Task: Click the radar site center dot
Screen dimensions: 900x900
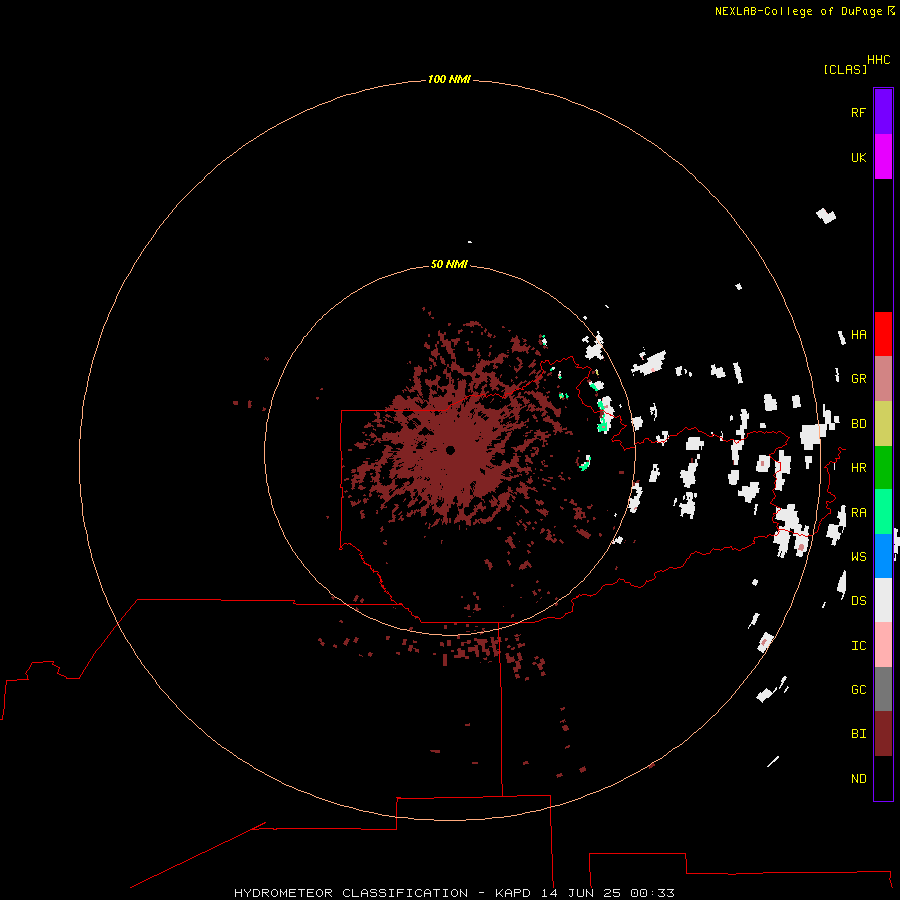Action: coord(451,451)
